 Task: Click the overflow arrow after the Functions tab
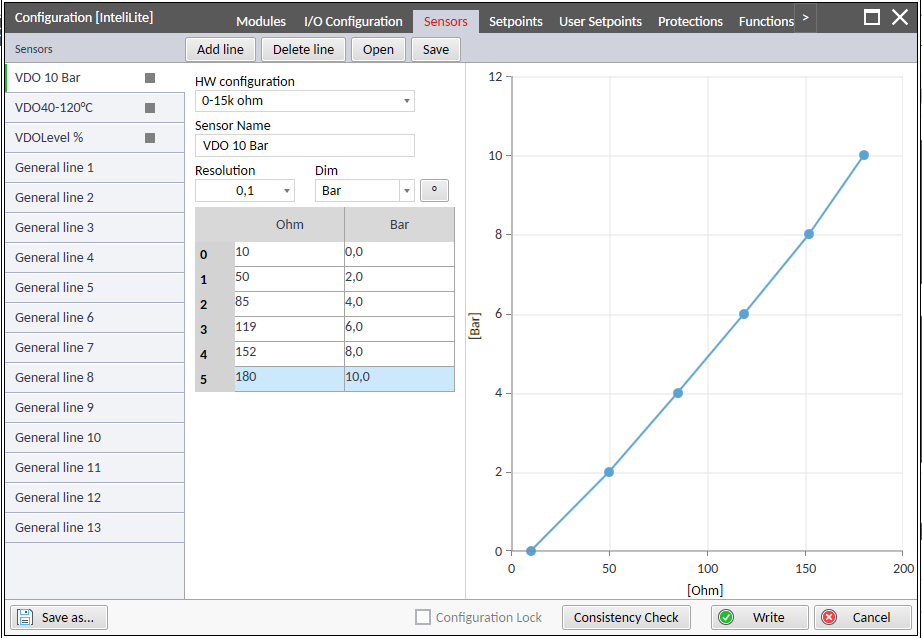806,17
